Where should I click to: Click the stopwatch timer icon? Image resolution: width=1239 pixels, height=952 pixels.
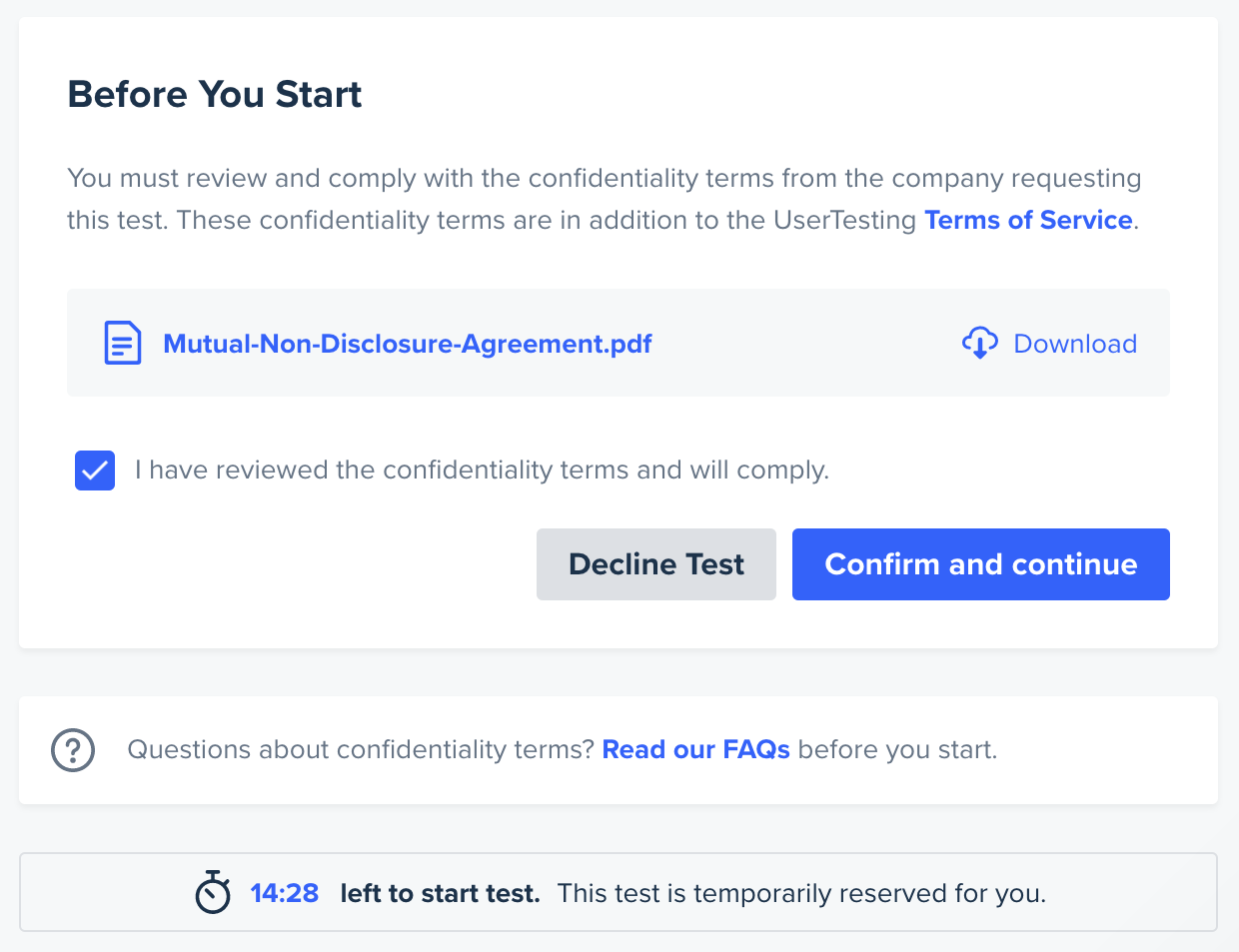click(213, 892)
